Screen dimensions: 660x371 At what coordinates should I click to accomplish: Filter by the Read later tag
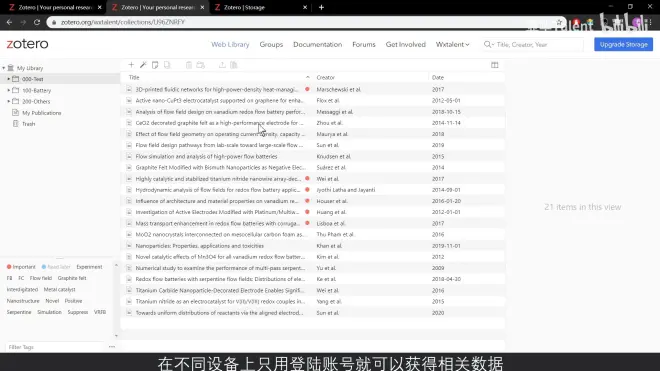coord(56,267)
